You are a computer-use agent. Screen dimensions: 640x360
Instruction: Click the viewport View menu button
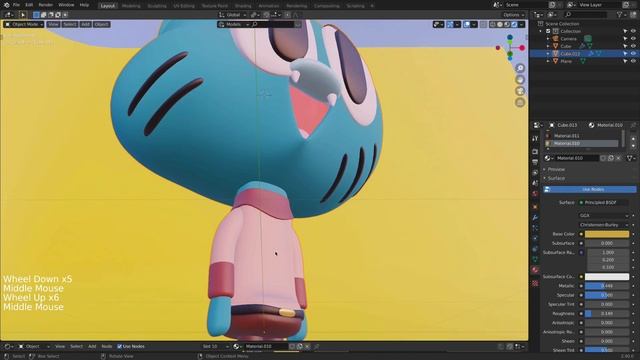53,24
